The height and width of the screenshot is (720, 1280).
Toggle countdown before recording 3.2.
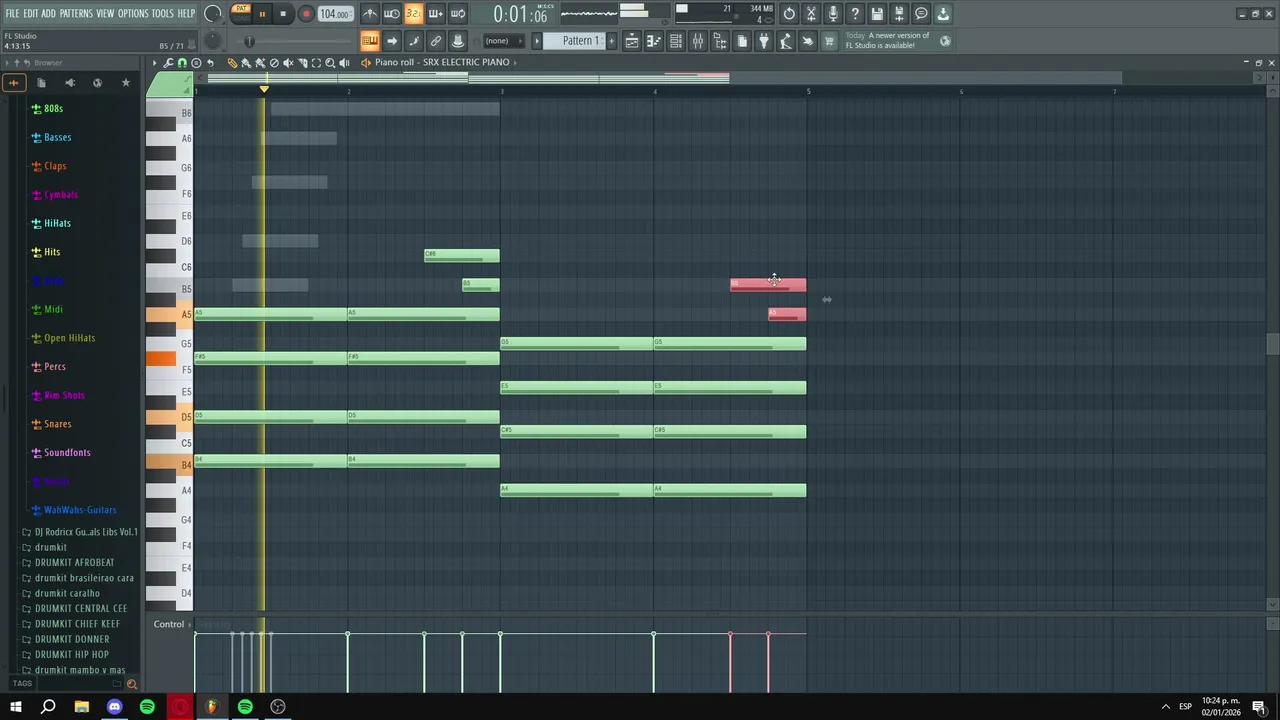tap(413, 14)
